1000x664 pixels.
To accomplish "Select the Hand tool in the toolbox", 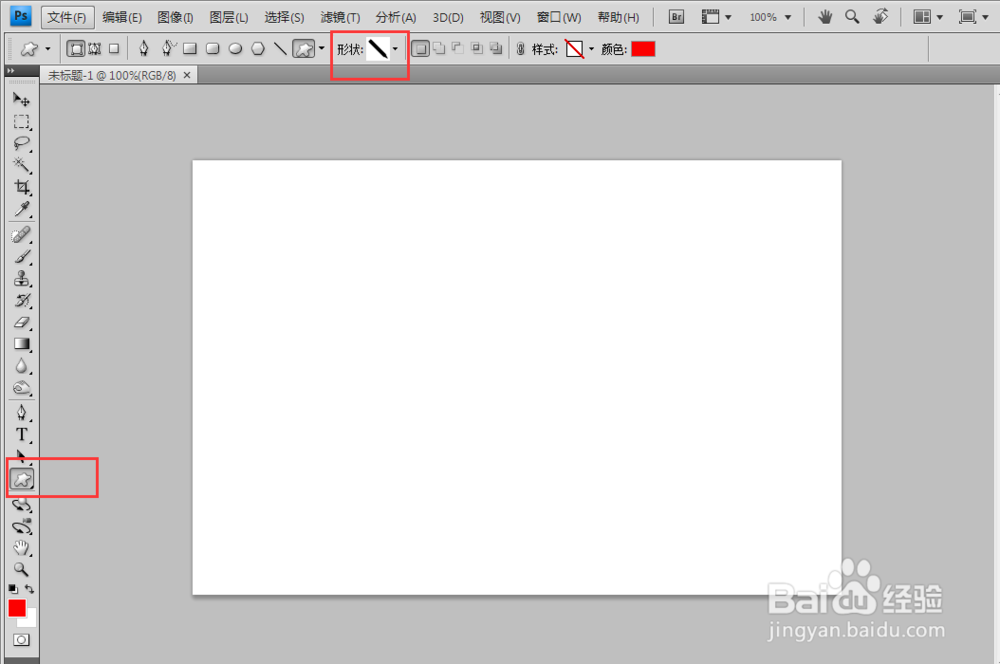I will tap(21, 548).
